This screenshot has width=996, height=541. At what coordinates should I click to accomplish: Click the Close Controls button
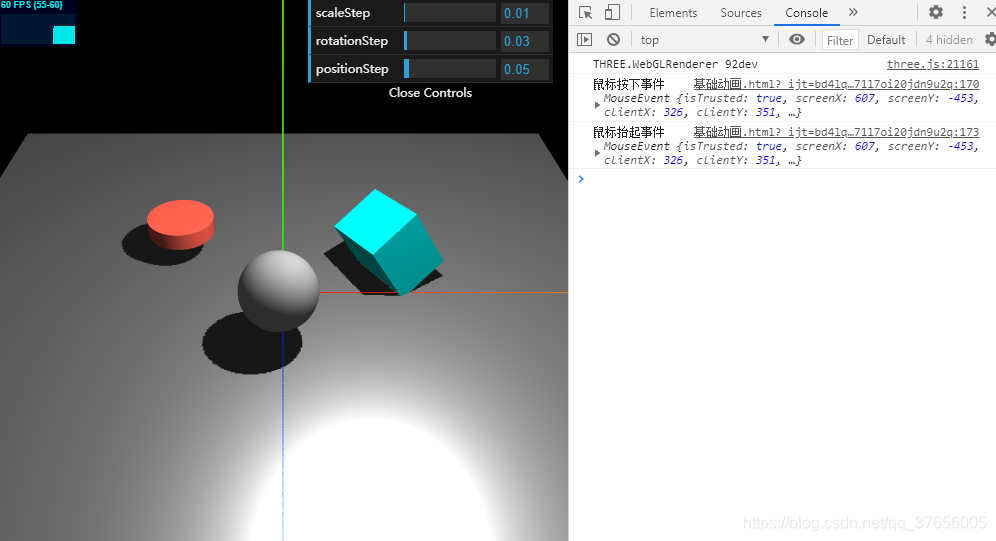(430, 93)
